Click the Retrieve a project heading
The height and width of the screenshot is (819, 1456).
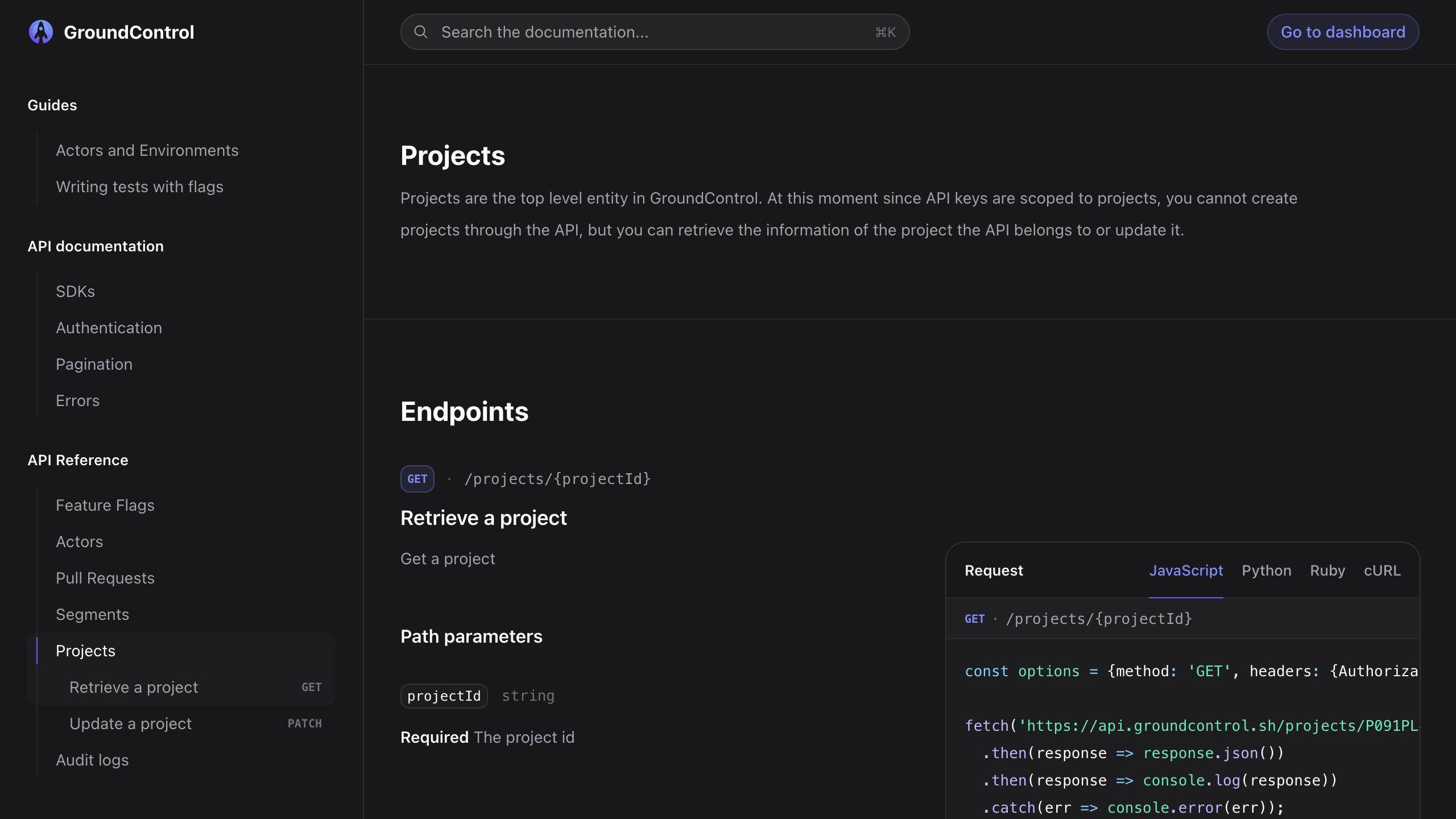click(483, 518)
